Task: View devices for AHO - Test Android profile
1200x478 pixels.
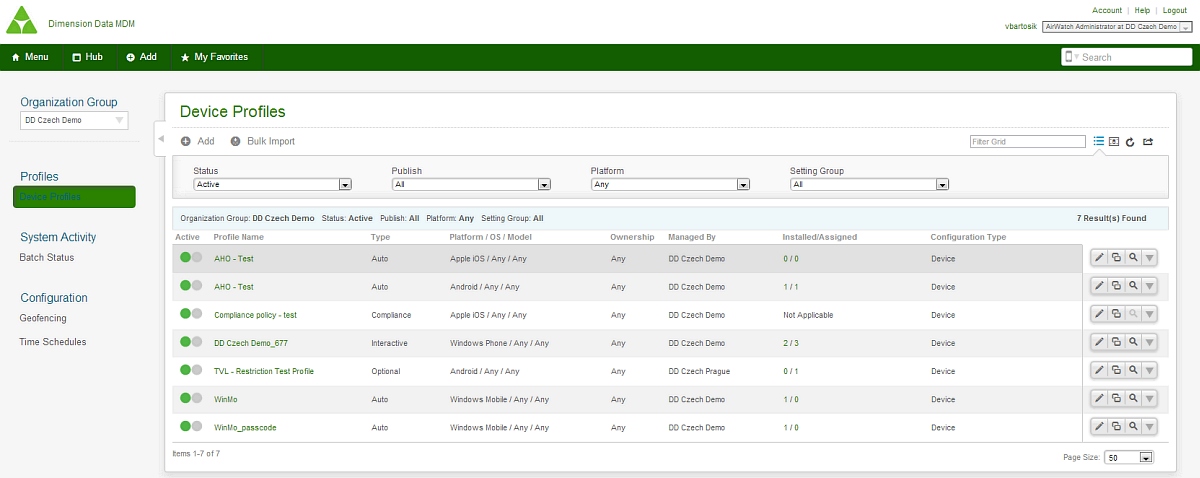Action: tap(1133, 286)
